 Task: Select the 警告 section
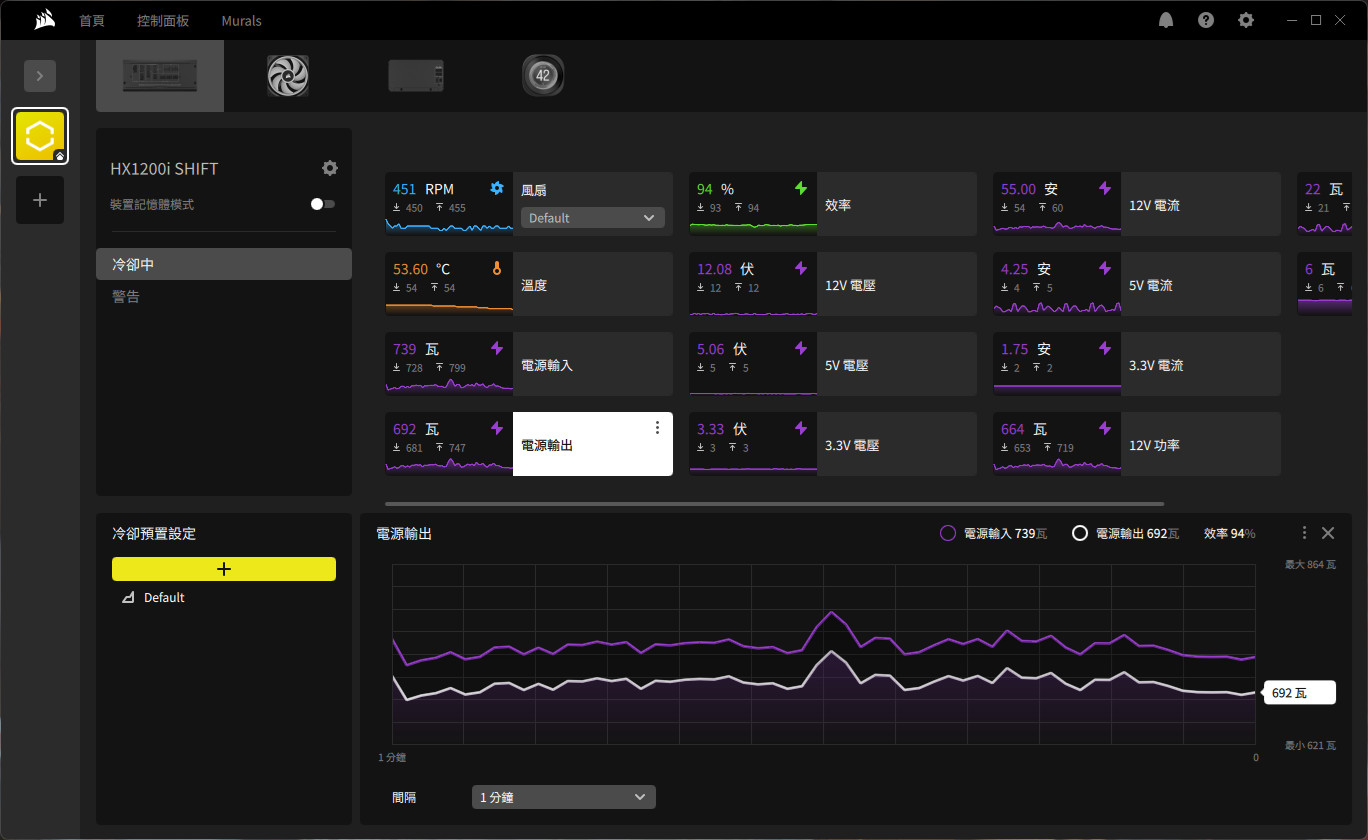[x=126, y=297]
